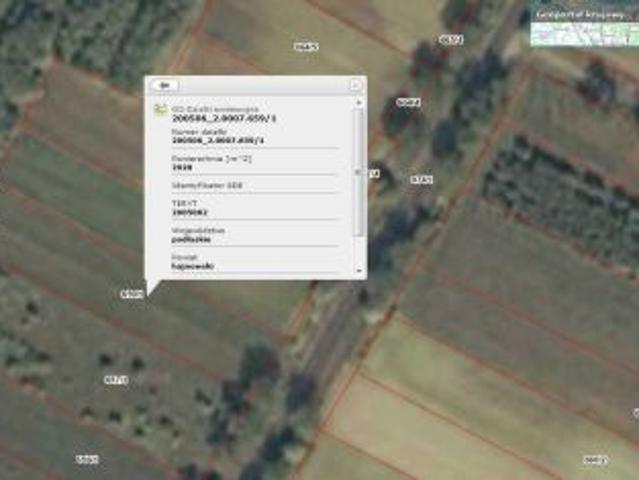Open the Geoportal krajowy overview map thumbnail
The height and width of the screenshot is (480, 639).
pos(584,34)
